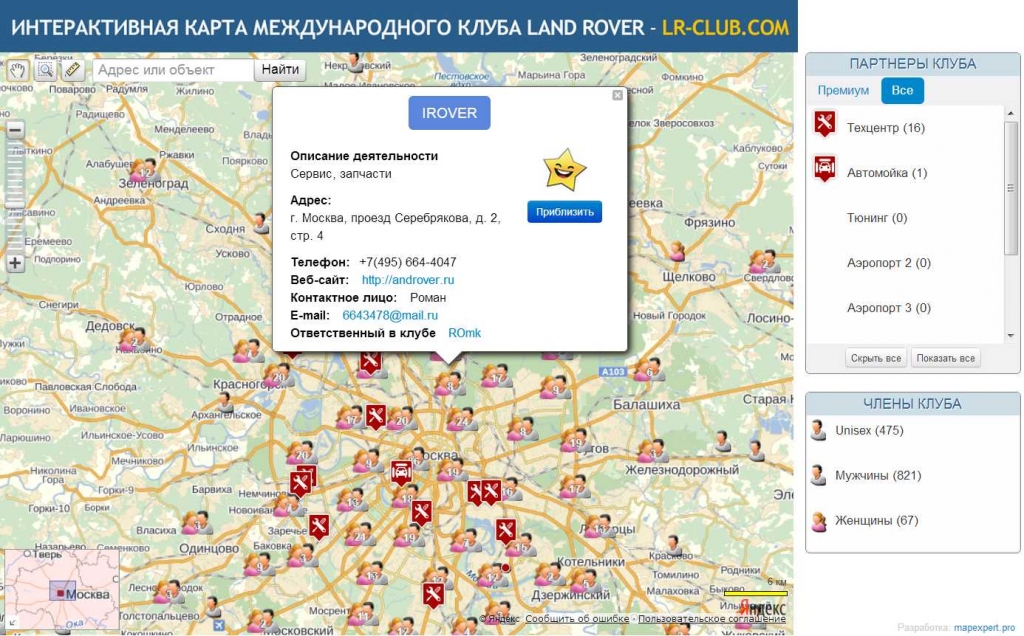Toggle the Техцентр (16) category

tap(886, 128)
